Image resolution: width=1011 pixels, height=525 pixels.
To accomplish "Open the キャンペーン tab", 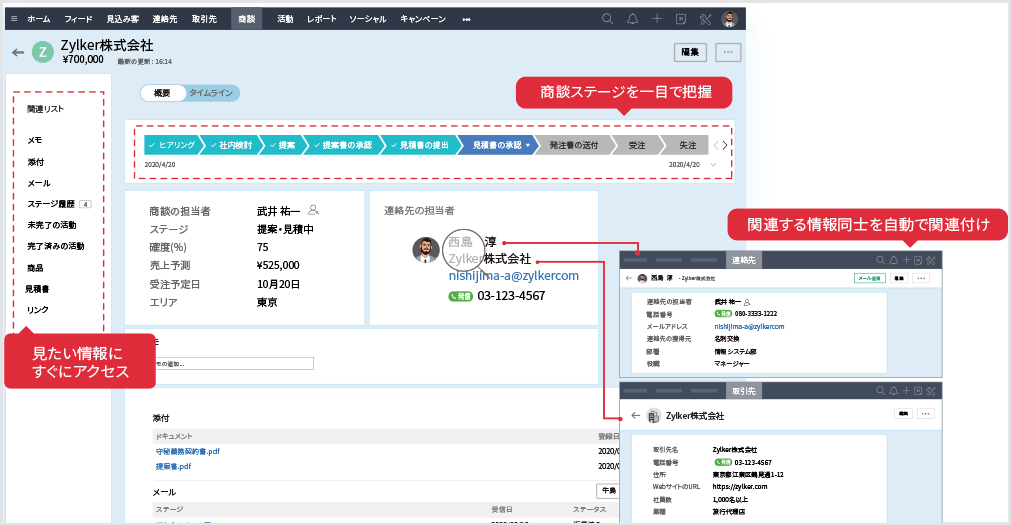I will pyautogui.click(x=423, y=19).
